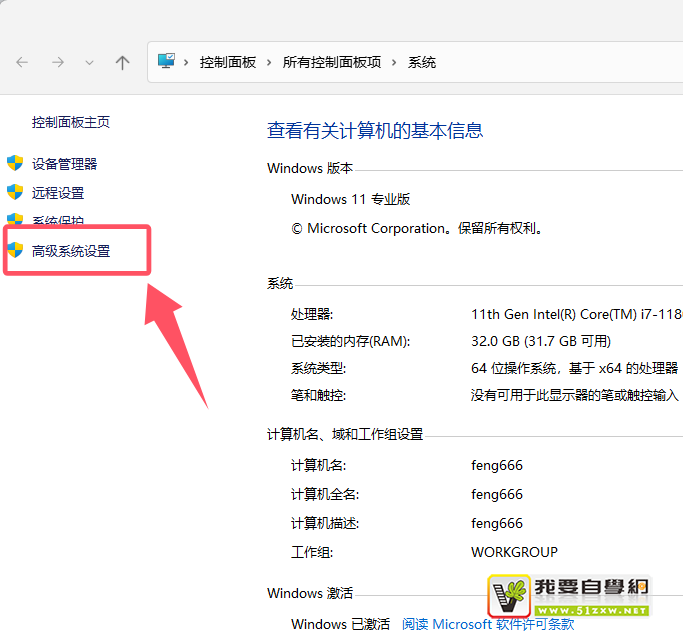Viewport: 683px width, 639px height.
Task: Click the Forward navigation arrow
Action: pyautogui.click(x=58, y=62)
